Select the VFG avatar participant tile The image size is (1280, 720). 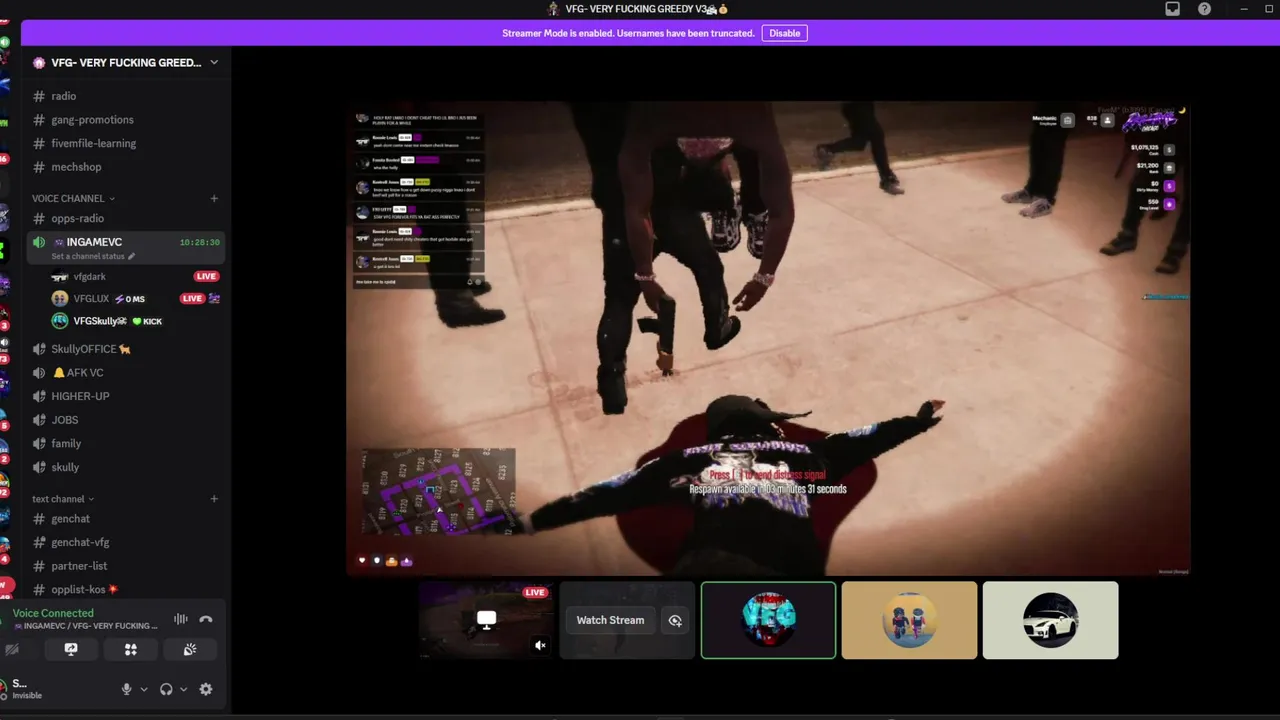point(768,620)
